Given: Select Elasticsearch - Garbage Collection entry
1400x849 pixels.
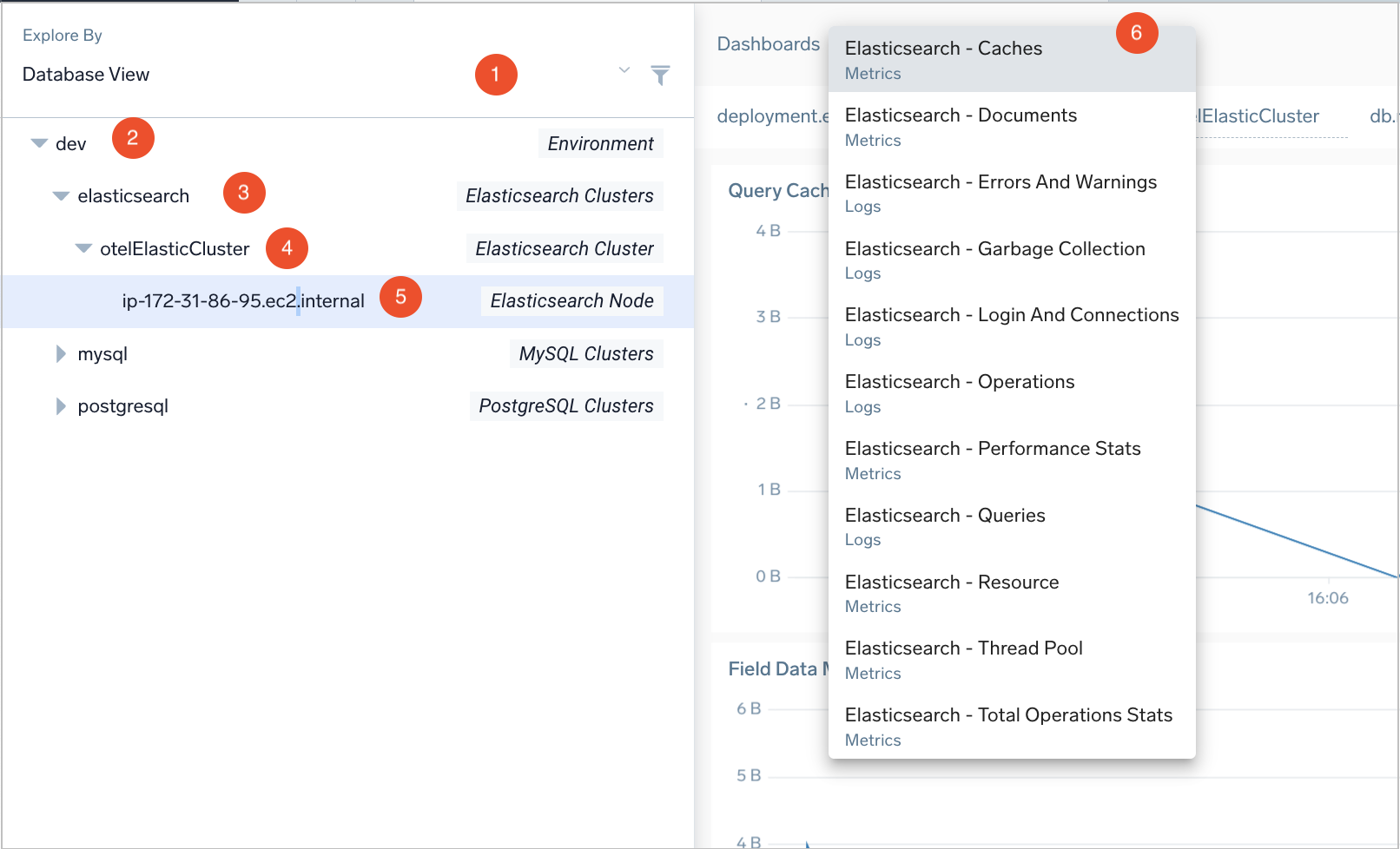Looking at the screenshot, I should pos(994,260).
